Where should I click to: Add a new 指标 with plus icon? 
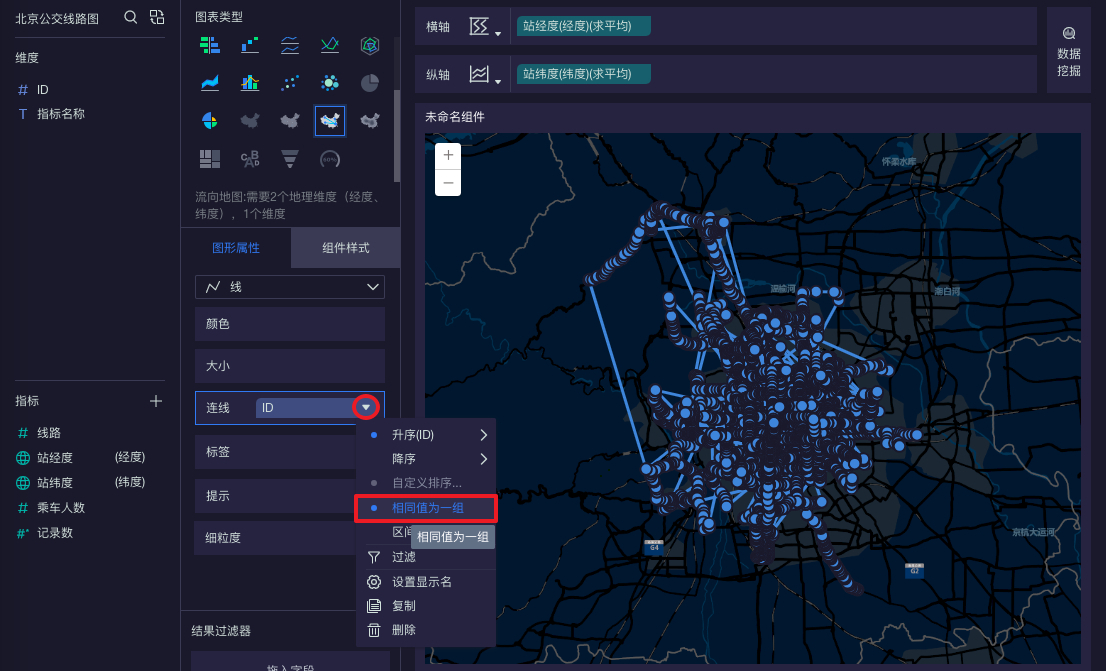click(x=156, y=401)
